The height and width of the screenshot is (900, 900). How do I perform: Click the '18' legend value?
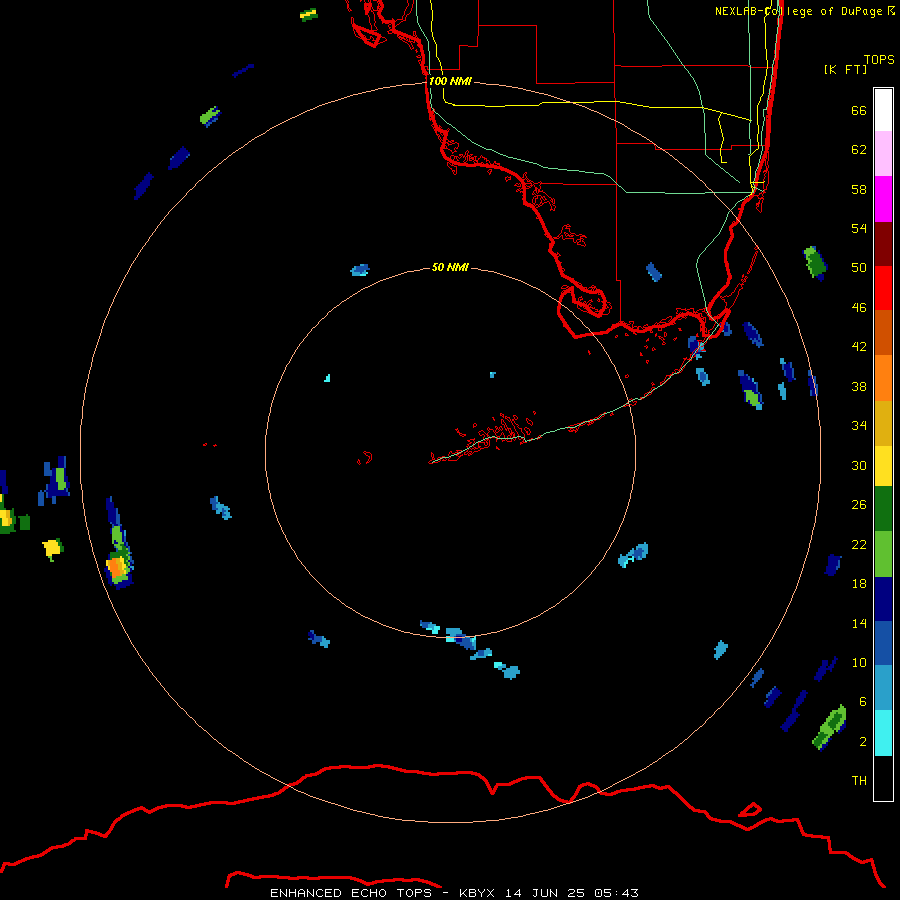859,584
